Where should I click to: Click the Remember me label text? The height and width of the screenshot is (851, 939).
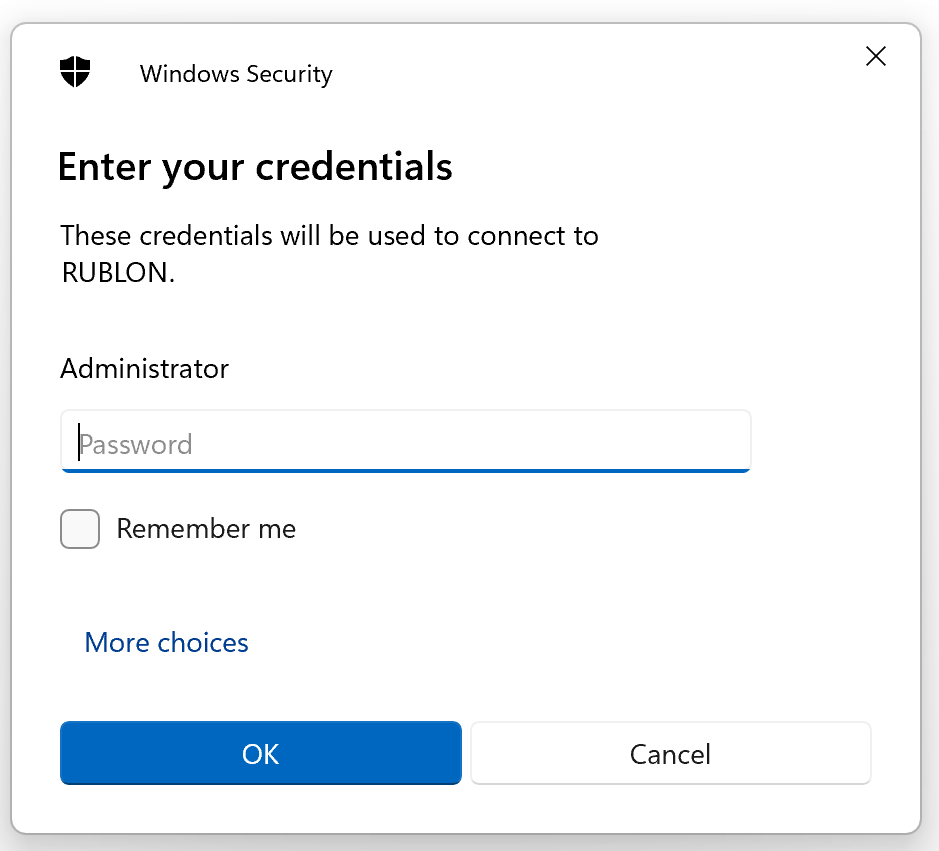coord(206,528)
